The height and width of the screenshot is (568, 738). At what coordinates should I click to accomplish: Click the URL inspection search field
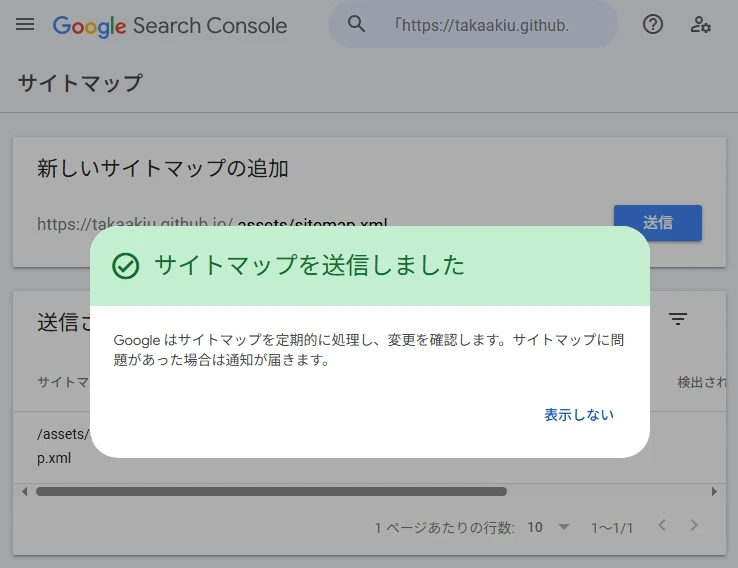473,24
